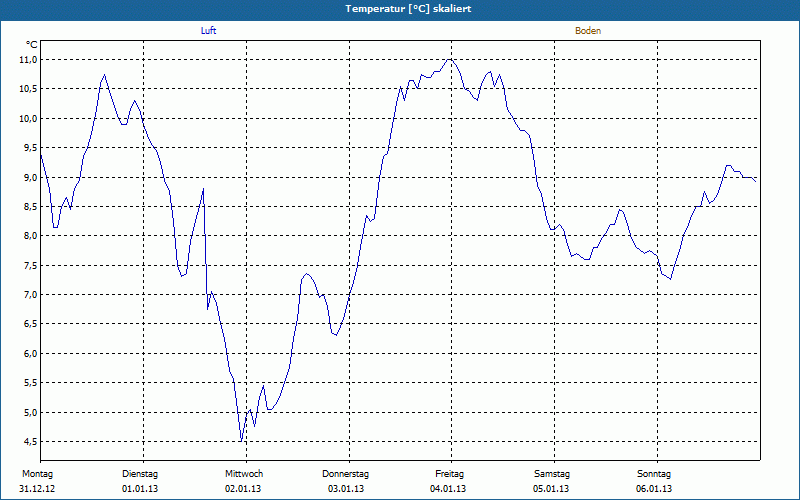800x500 pixels.
Task: Click the Freitag day label
Action: pyautogui.click(x=449, y=474)
